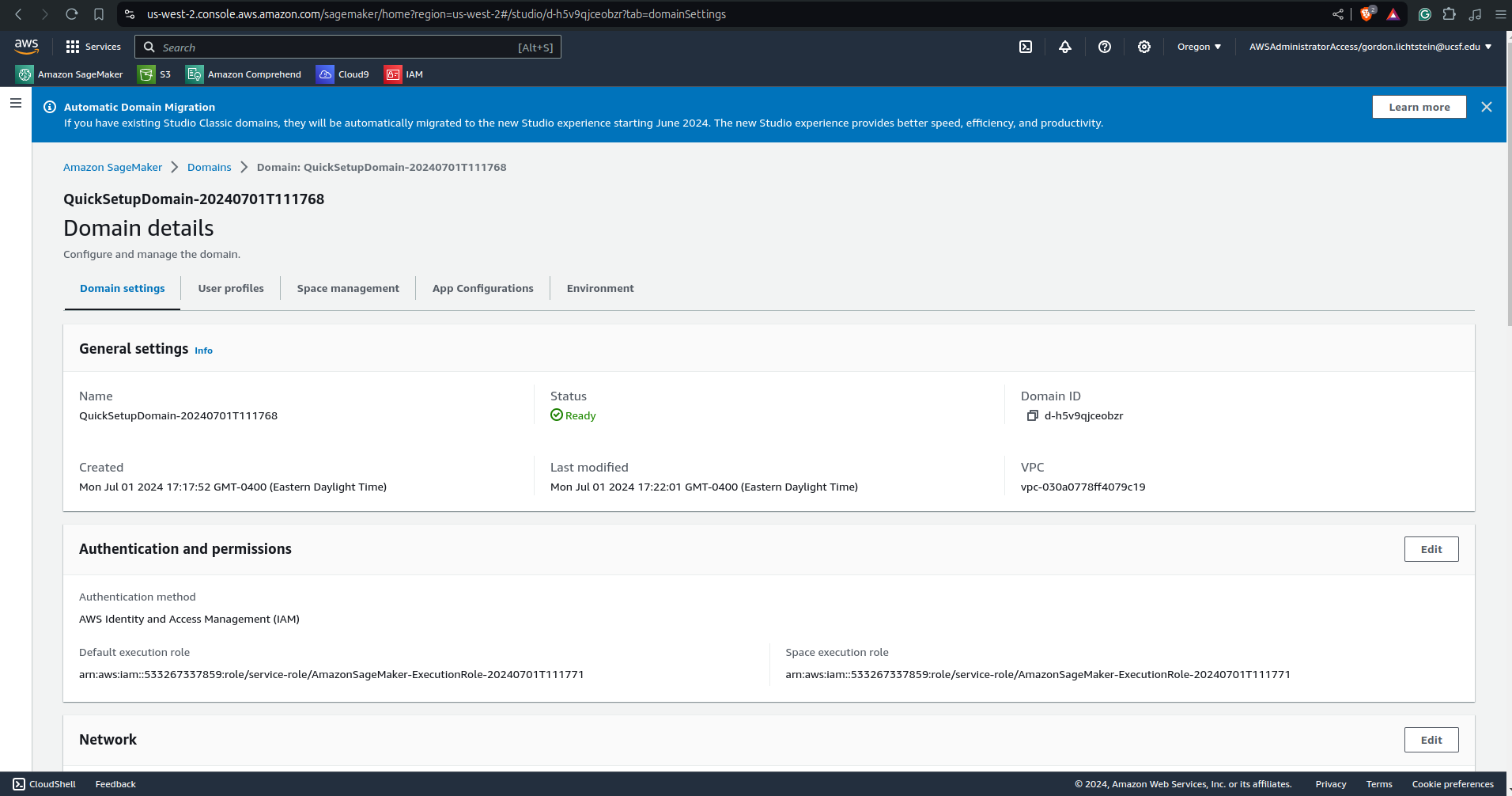This screenshot has width=1512, height=796.
Task: Open the Brave Rewards triangle icon
Action: [1393, 14]
